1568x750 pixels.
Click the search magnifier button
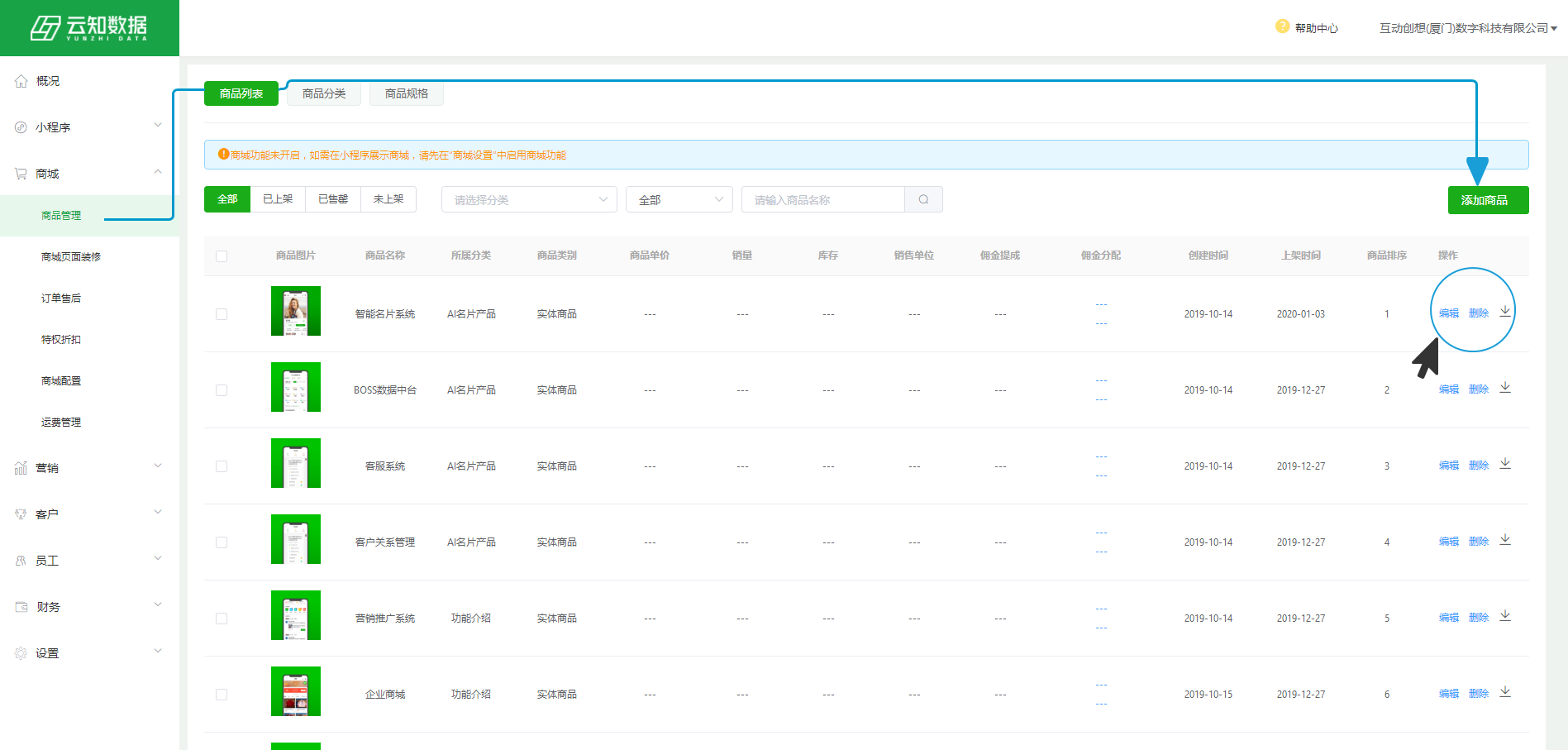(923, 199)
